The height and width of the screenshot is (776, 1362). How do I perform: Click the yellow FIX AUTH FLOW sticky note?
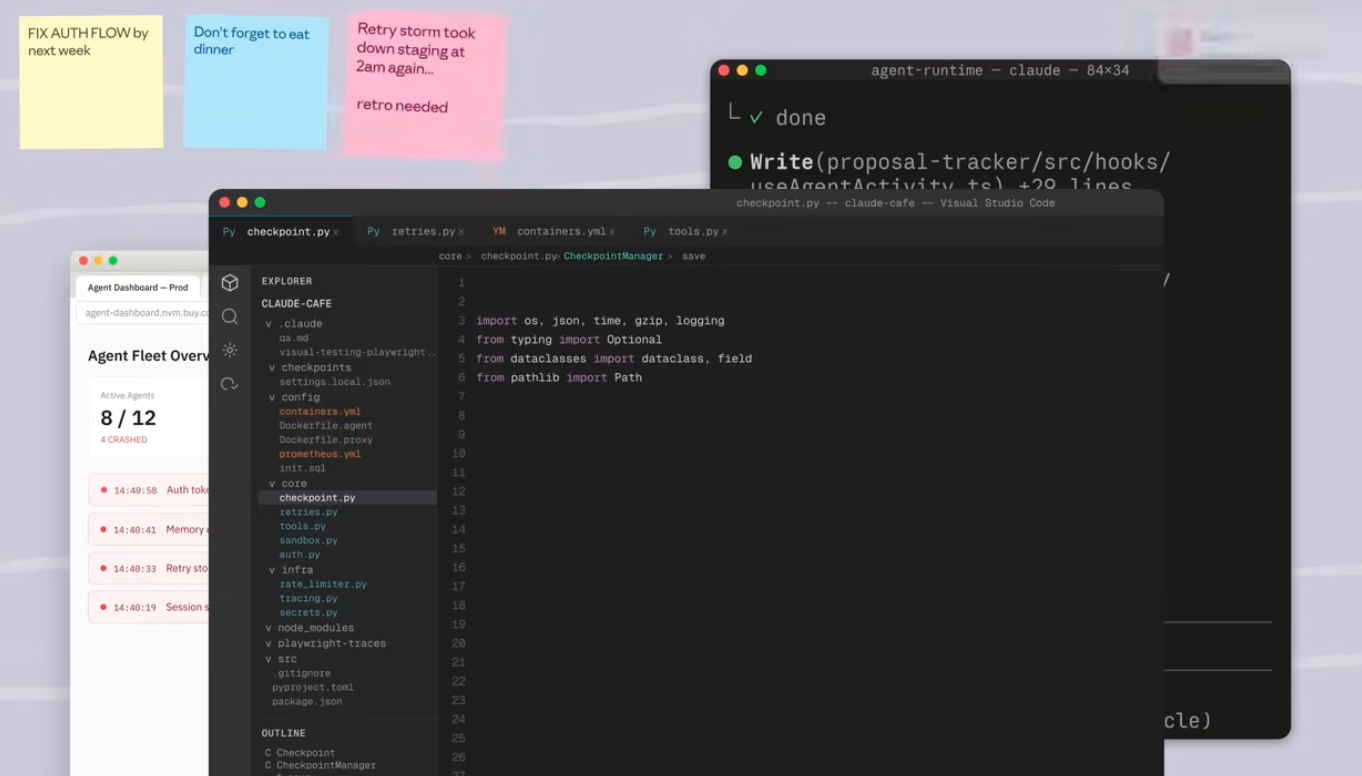tap(91, 82)
